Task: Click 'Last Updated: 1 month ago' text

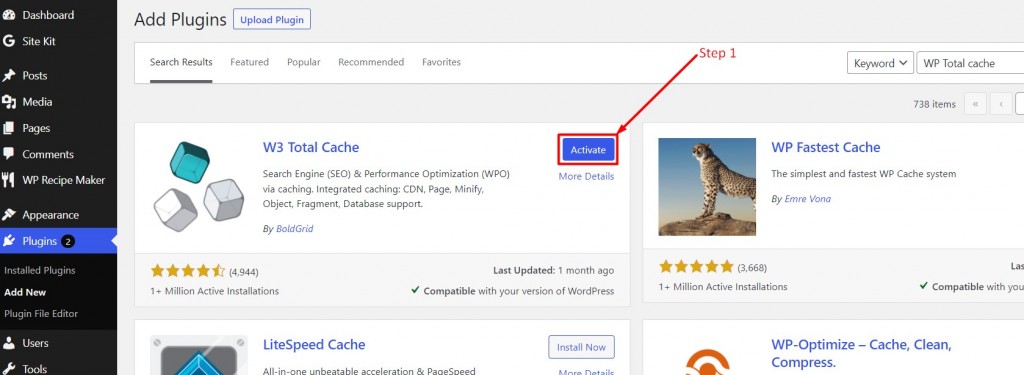Action: pyautogui.click(x=554, y=270)
